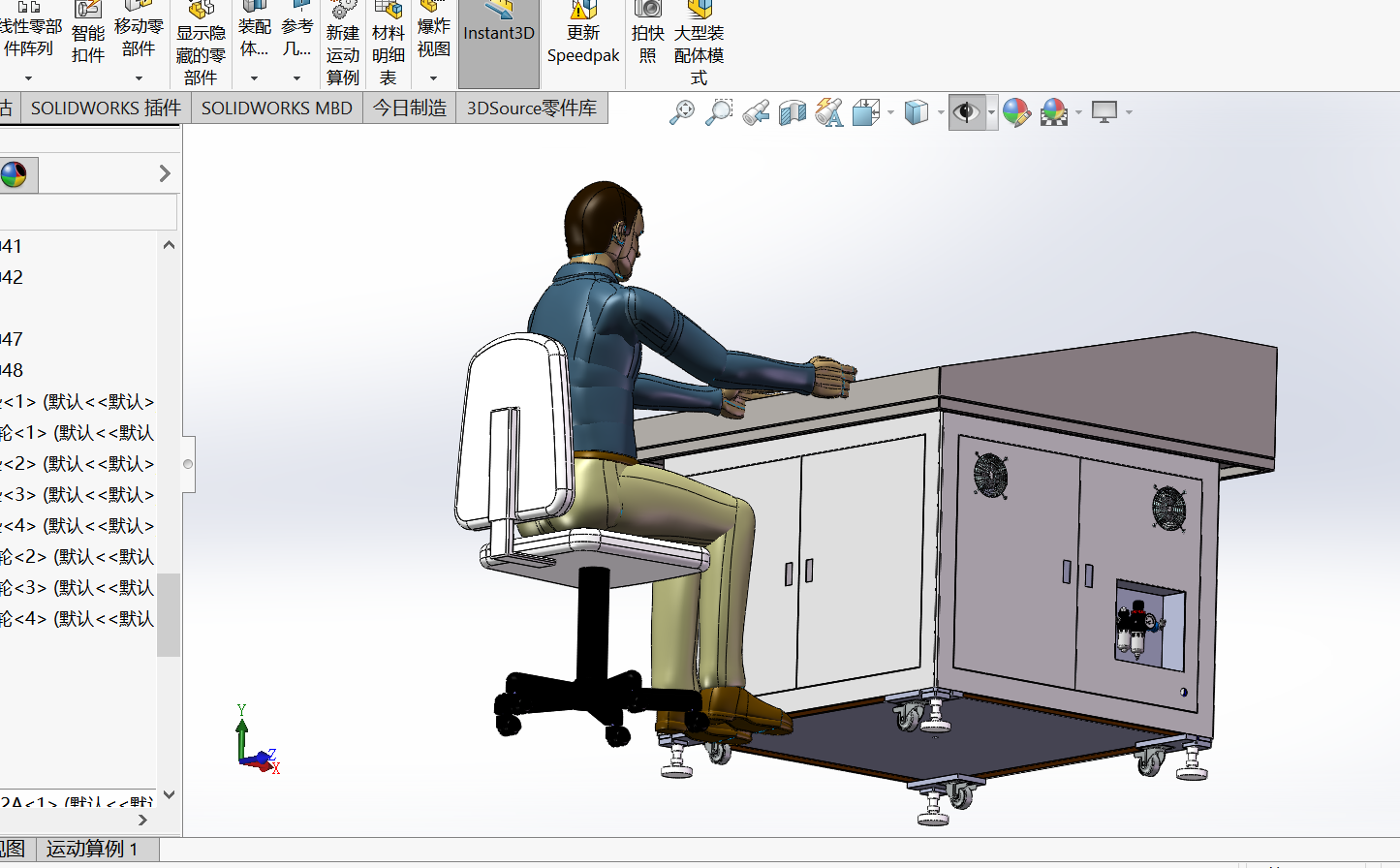Image resolution: width=1400 pixels, height=868 pixels.
Task: Open the Assembly Features (装配体) tool
Action: coord(255,29)
